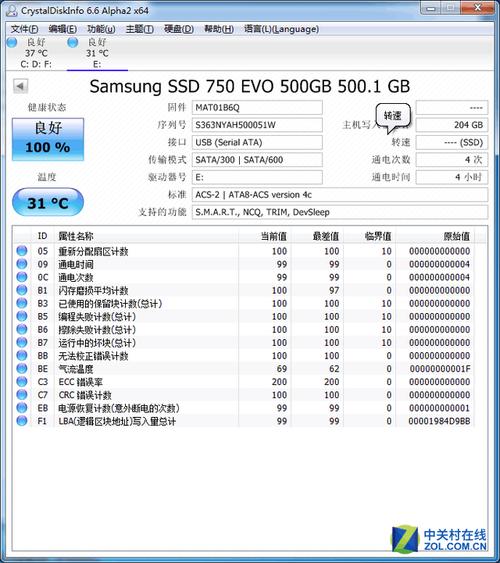Select the 09 通电时间 attribute row
The image size is (500, 563).
pyautogui.click(x=243, y=264)
